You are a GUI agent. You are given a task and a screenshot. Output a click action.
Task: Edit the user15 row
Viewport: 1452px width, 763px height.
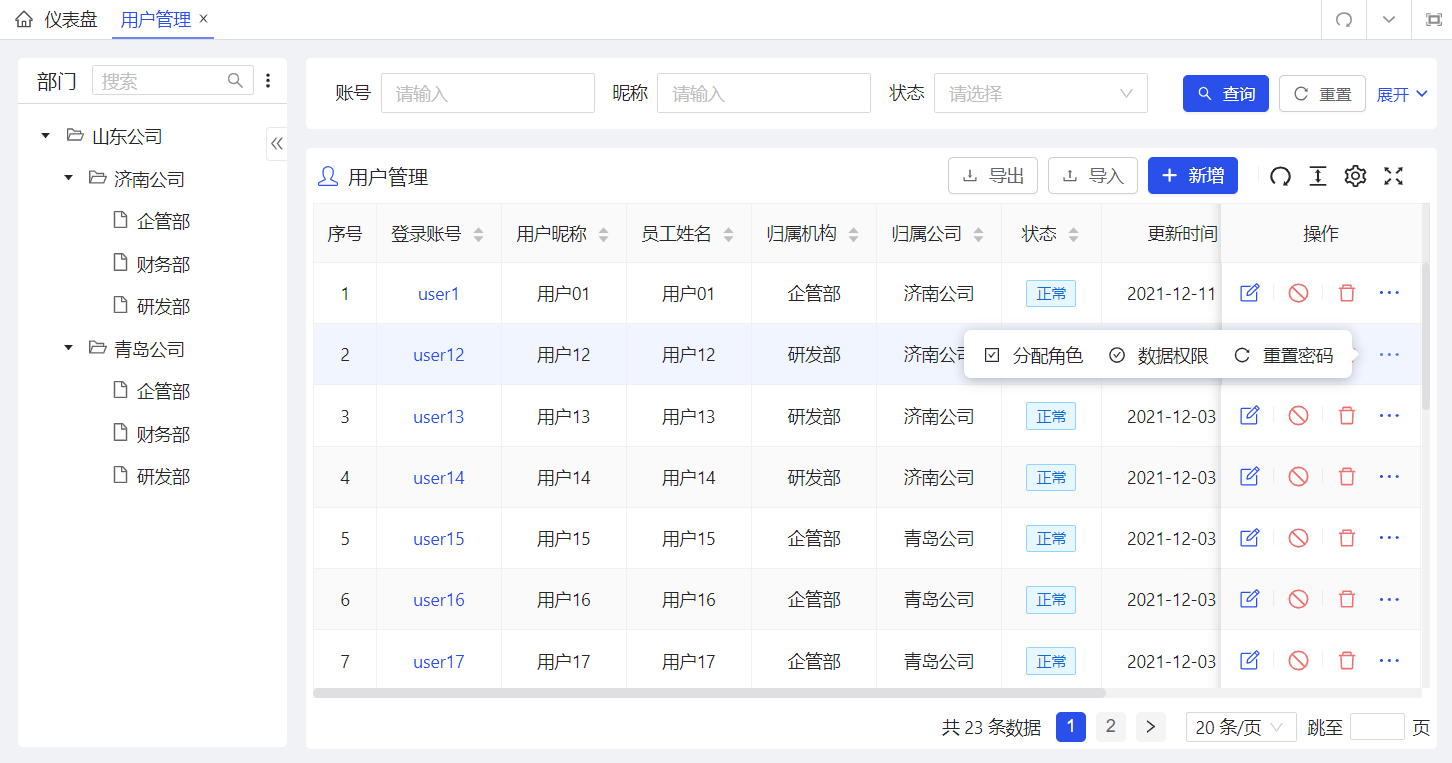[1249, 538]
